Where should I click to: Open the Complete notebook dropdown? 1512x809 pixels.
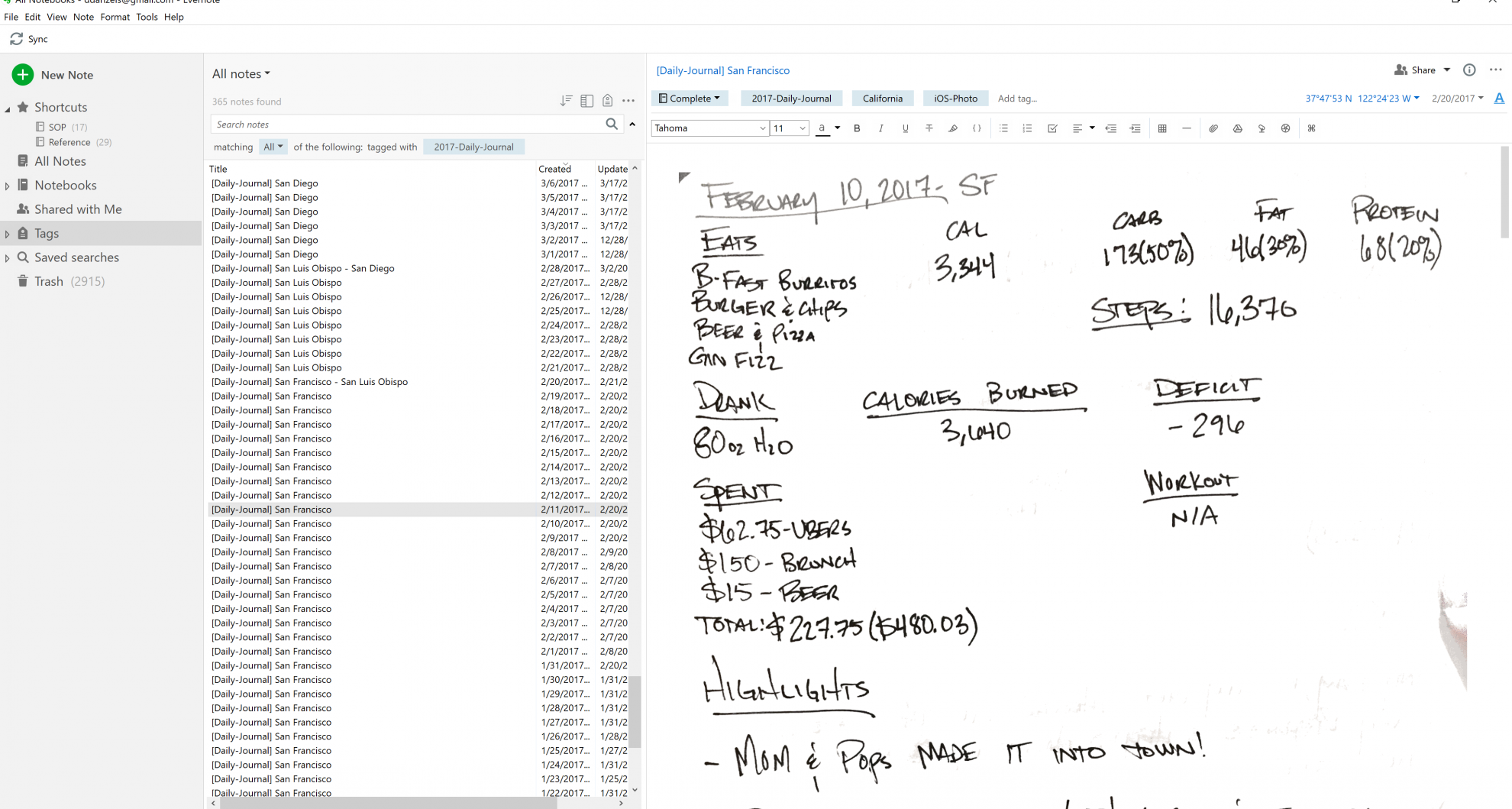point(690,99)
